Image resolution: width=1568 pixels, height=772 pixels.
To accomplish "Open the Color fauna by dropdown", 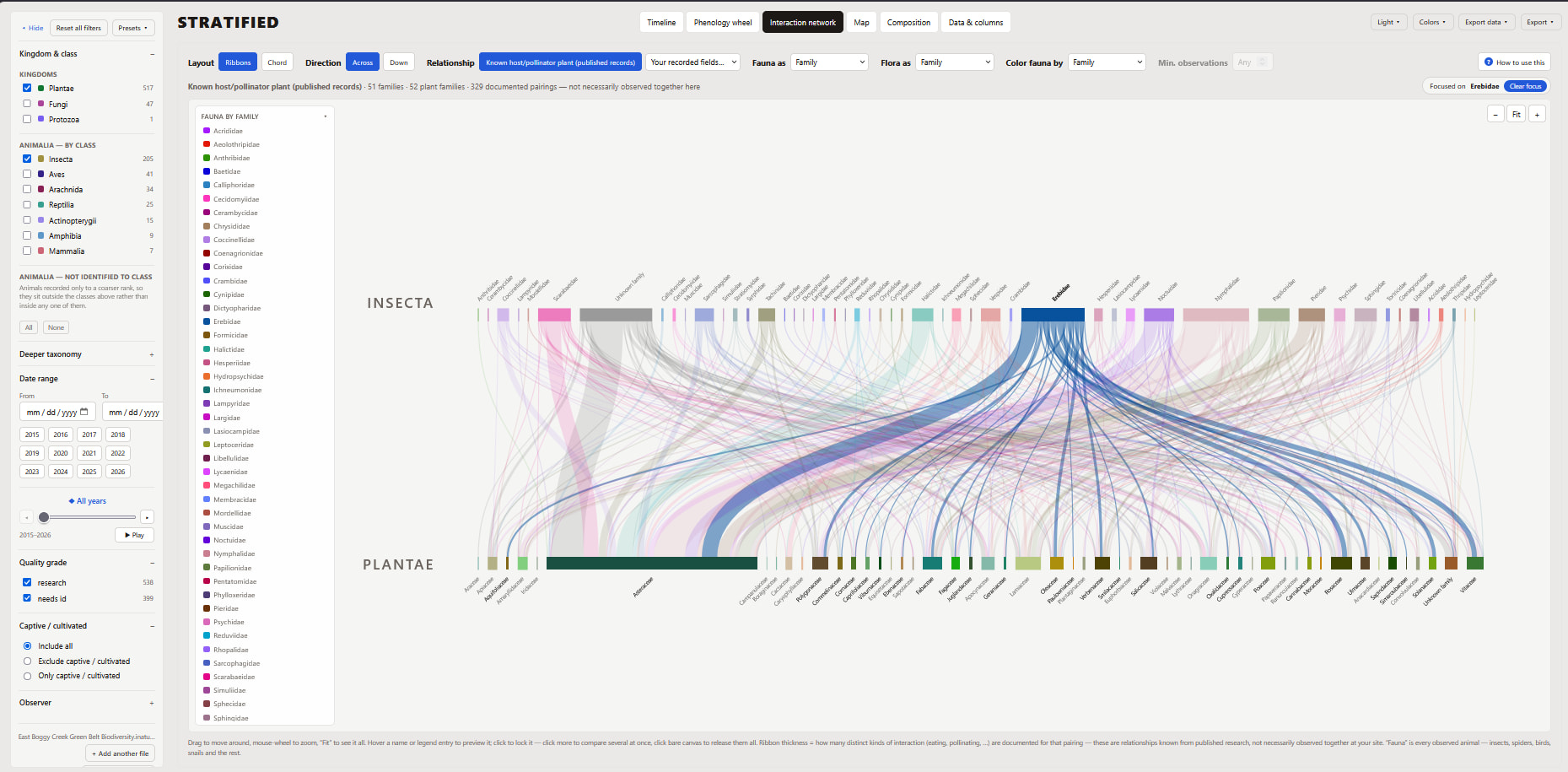I will (1107, 62).
